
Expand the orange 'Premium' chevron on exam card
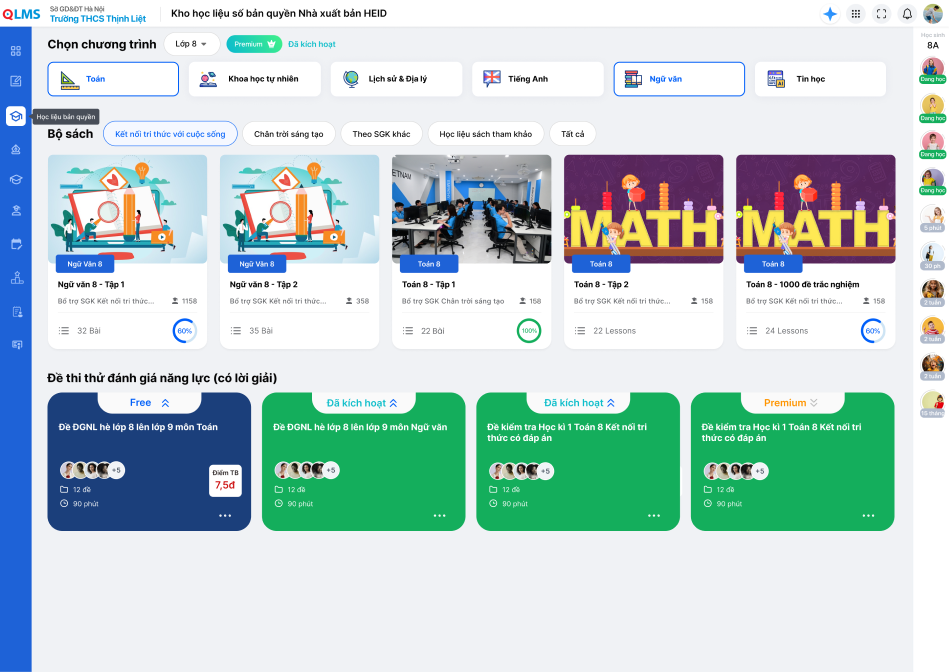tap(814, 403)
